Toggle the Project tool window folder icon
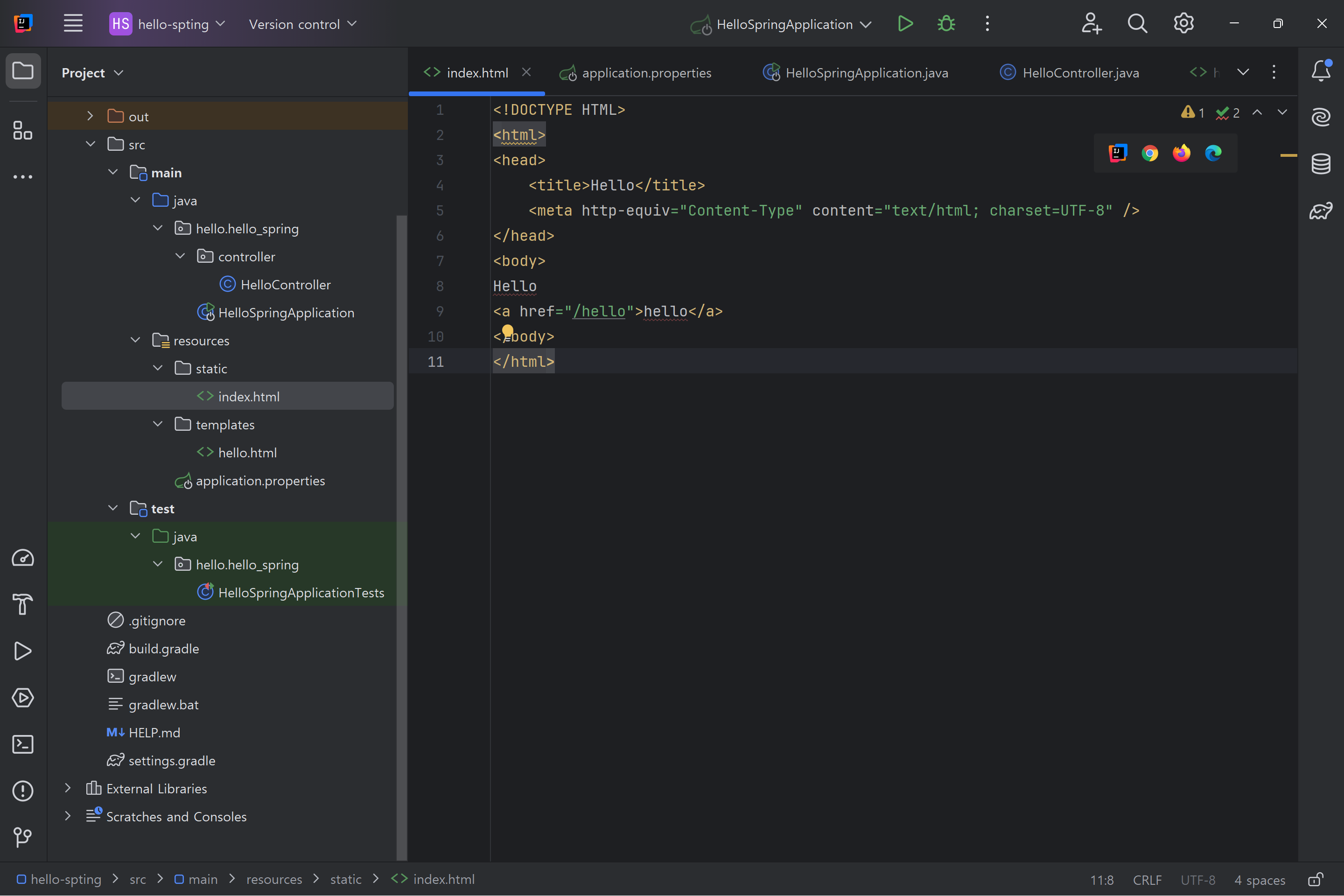Screen dimensions: 1344x896 click(x=23, y=71)
